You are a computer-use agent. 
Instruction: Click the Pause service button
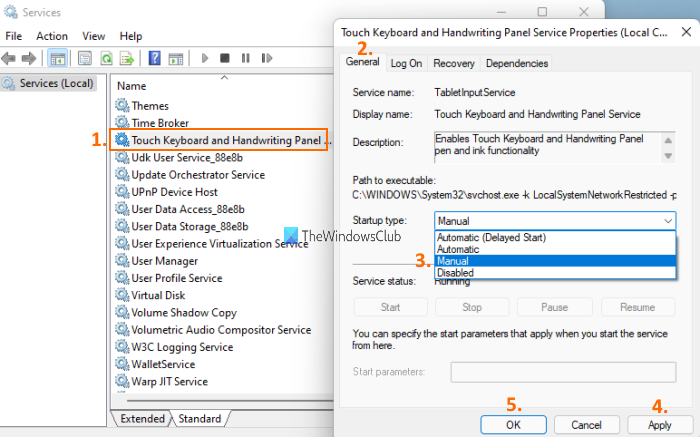[x=554, y=307]
